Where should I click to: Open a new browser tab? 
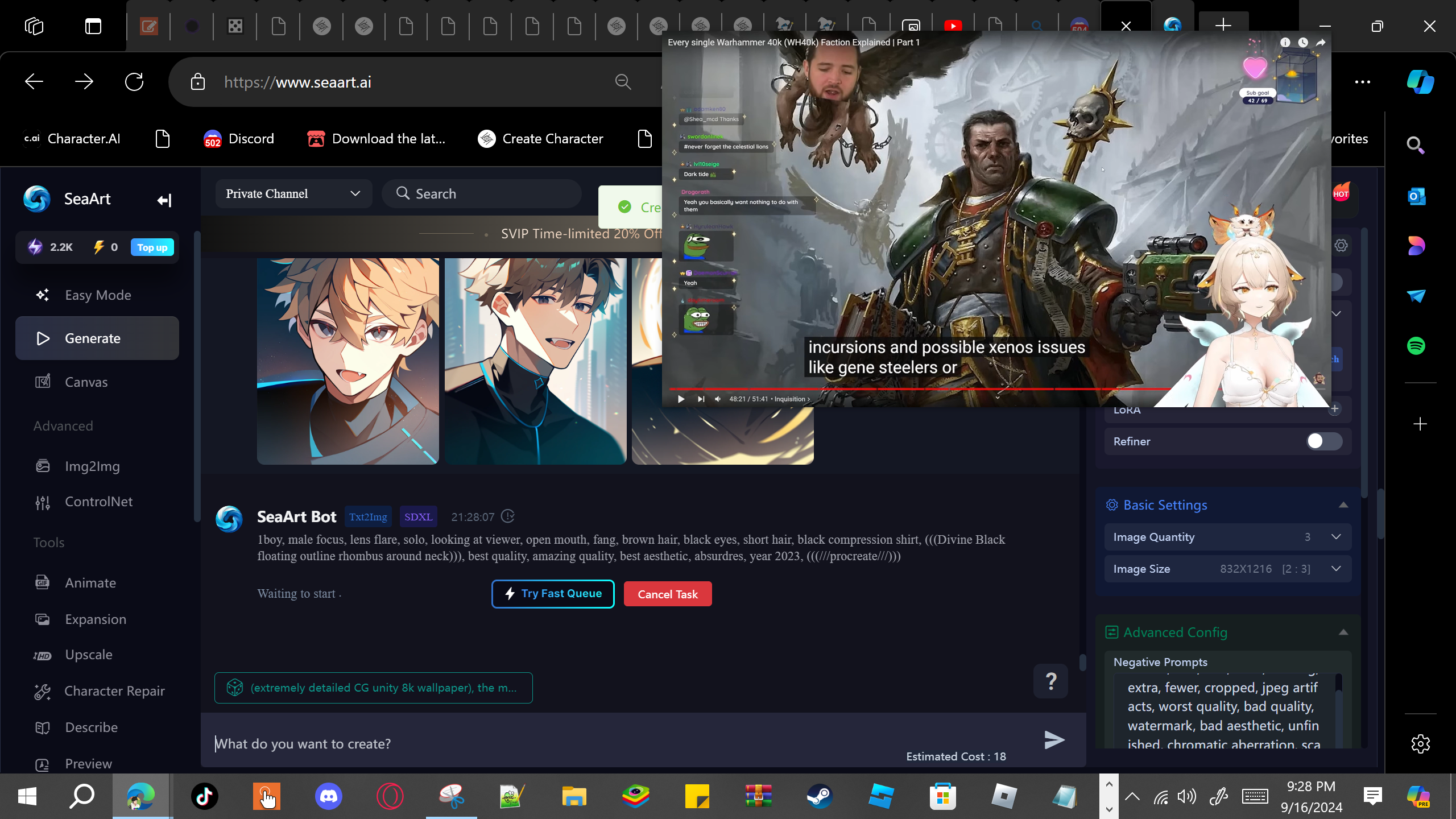1223,26
